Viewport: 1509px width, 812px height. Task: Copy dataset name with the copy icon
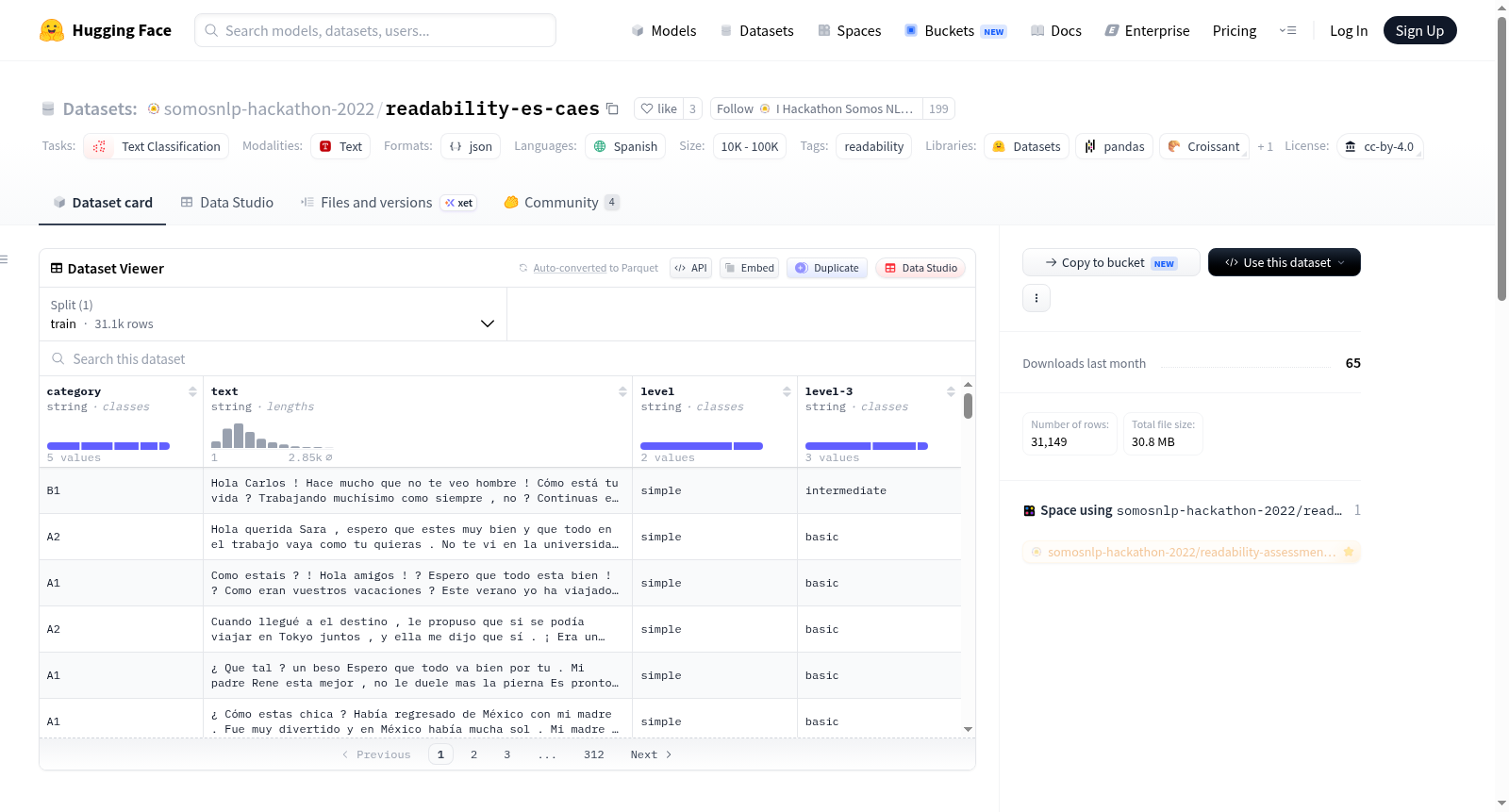[x=612, y=108]
